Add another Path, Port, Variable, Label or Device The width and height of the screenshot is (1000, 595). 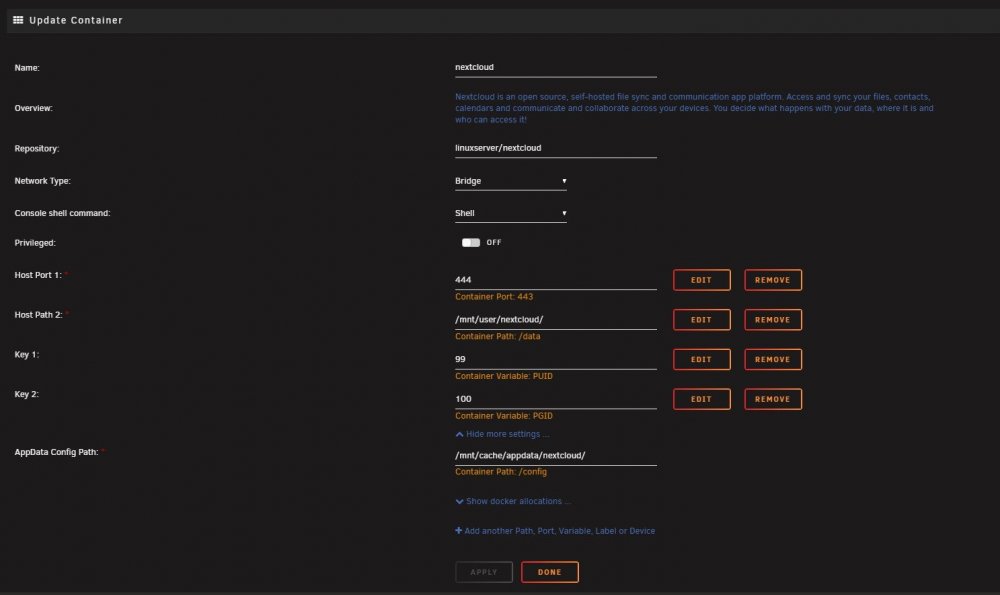555,531
